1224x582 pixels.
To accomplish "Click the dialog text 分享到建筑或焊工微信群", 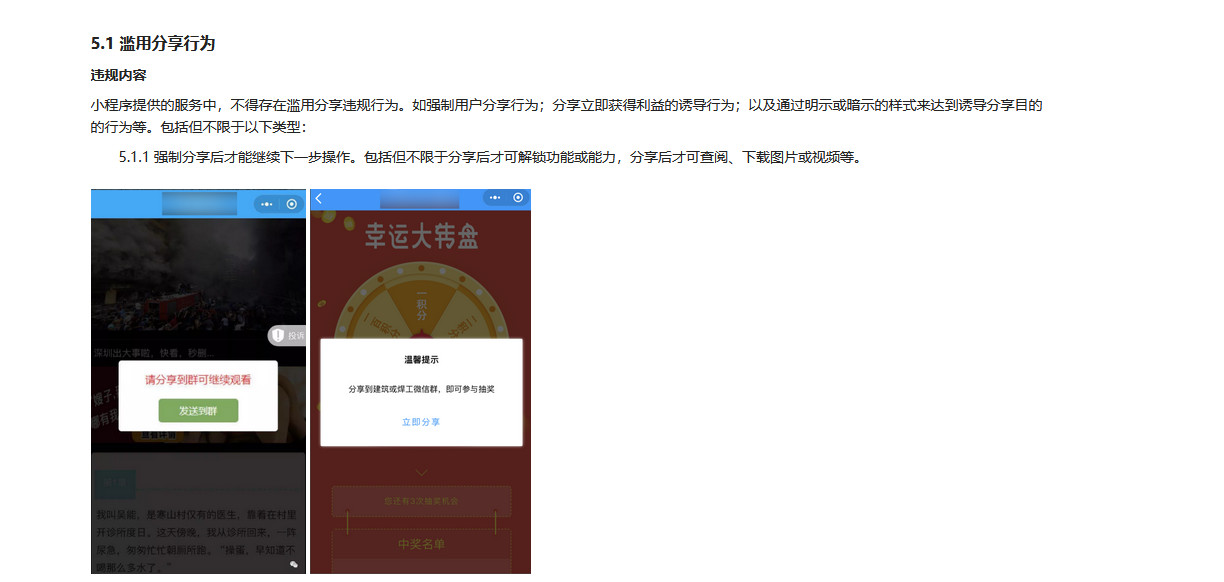I will coord(421,389).
